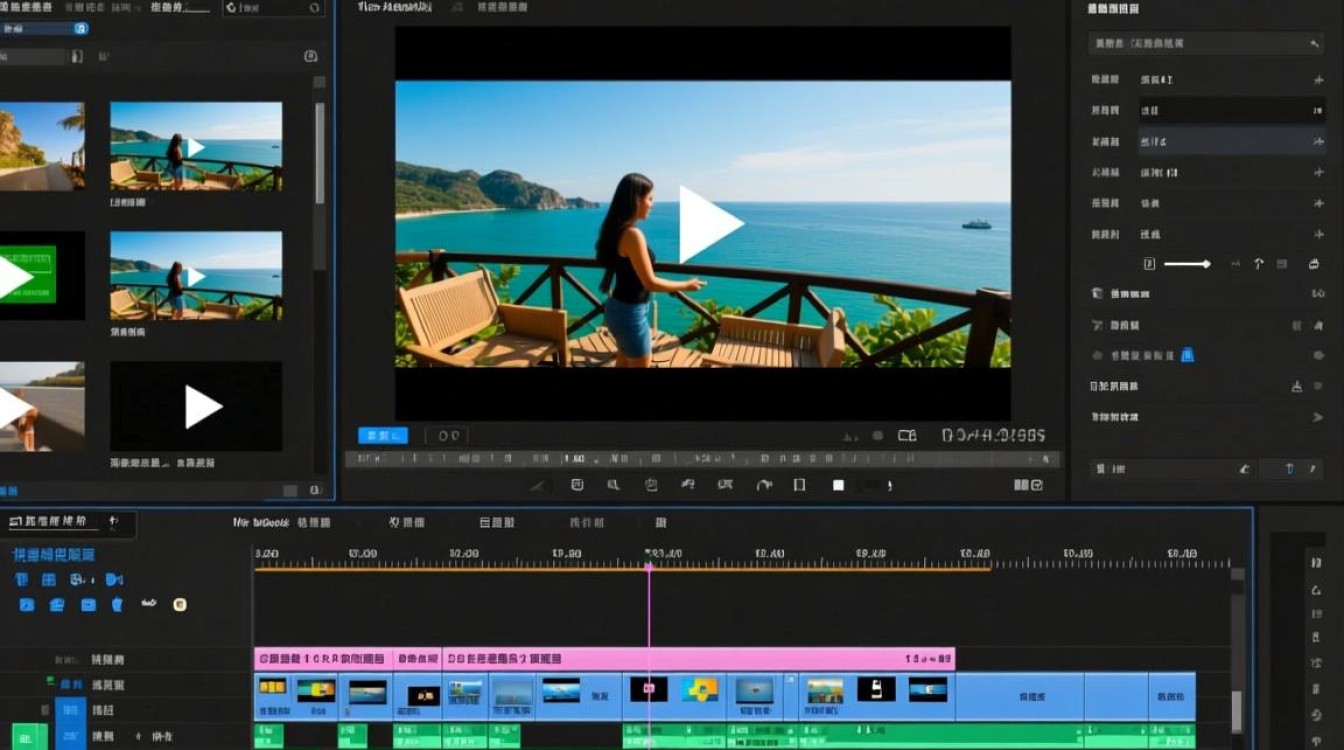
Task: Click the clipboard icon in the transport bar
Action: [651, 485]
